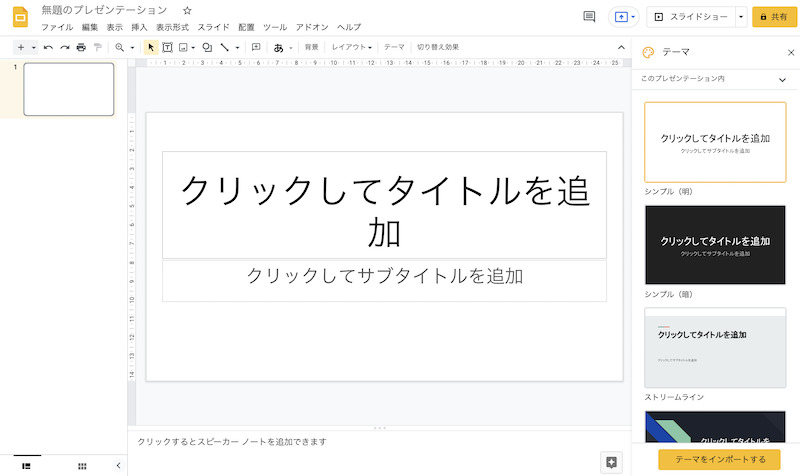Viewport: 800px width, 476px height.
Task: Click the 共有 share button
Action: [x=773, y=17]
